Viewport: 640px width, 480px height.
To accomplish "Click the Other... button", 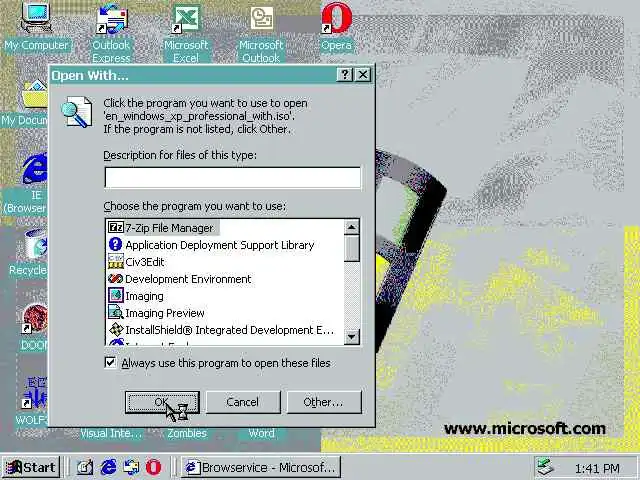I will tap(324, 402).
